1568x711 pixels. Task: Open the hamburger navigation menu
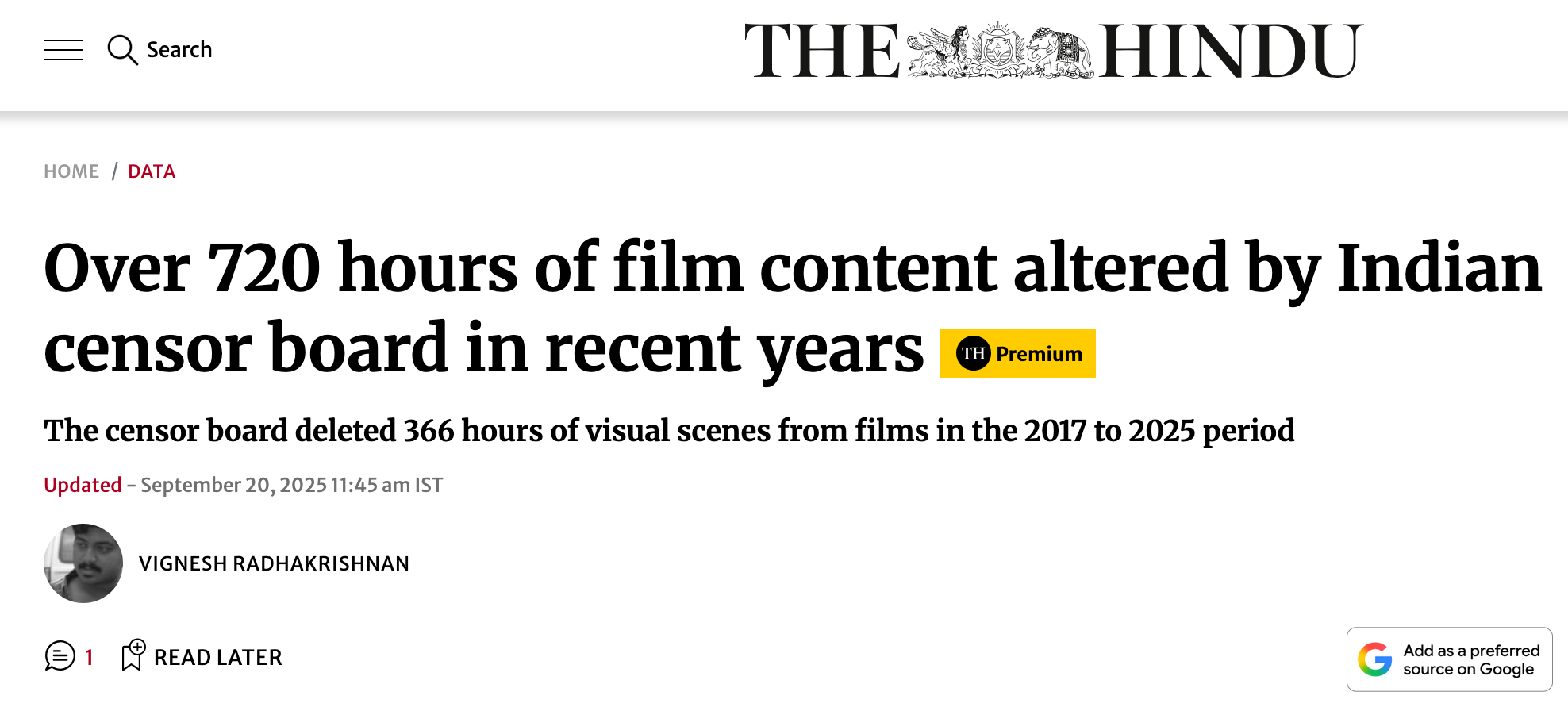63,50
